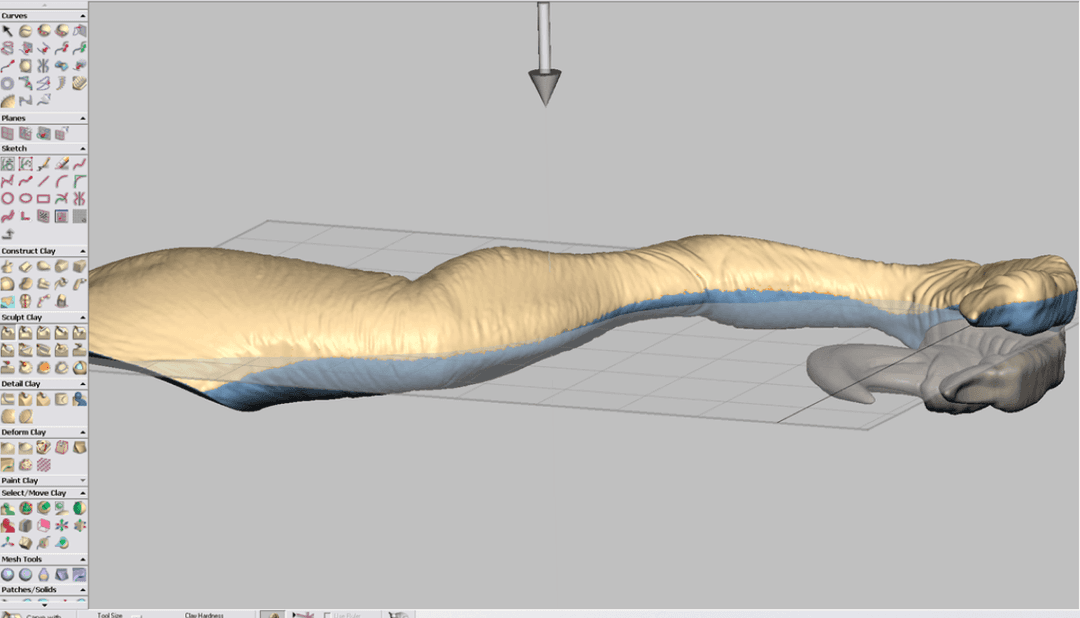Select the orange fish-shaped tool in Sculpt Clay
The width and height of the screenshot is (1080, 618).
(45, 365)
